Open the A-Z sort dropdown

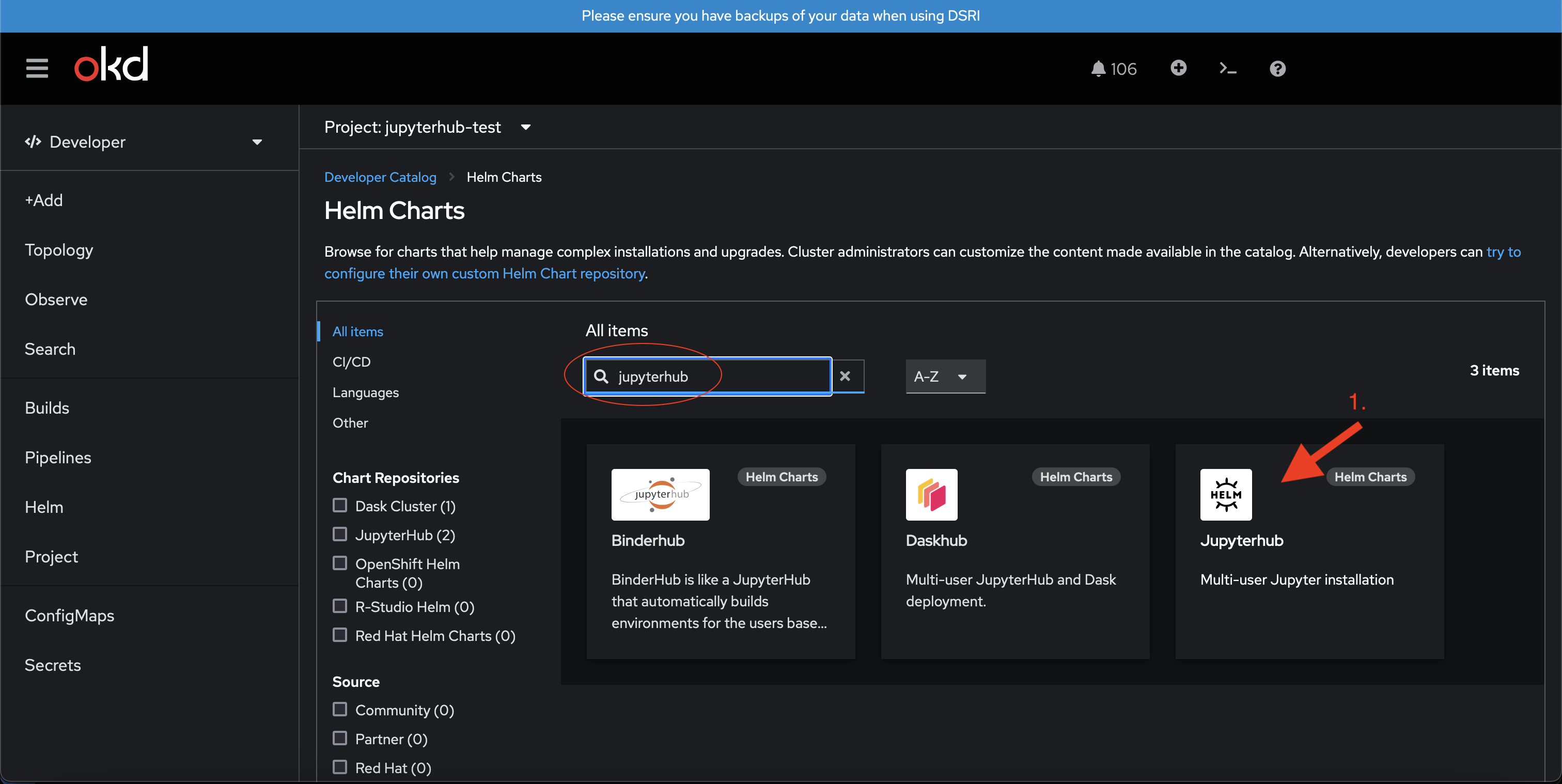(x=945, y=376)
